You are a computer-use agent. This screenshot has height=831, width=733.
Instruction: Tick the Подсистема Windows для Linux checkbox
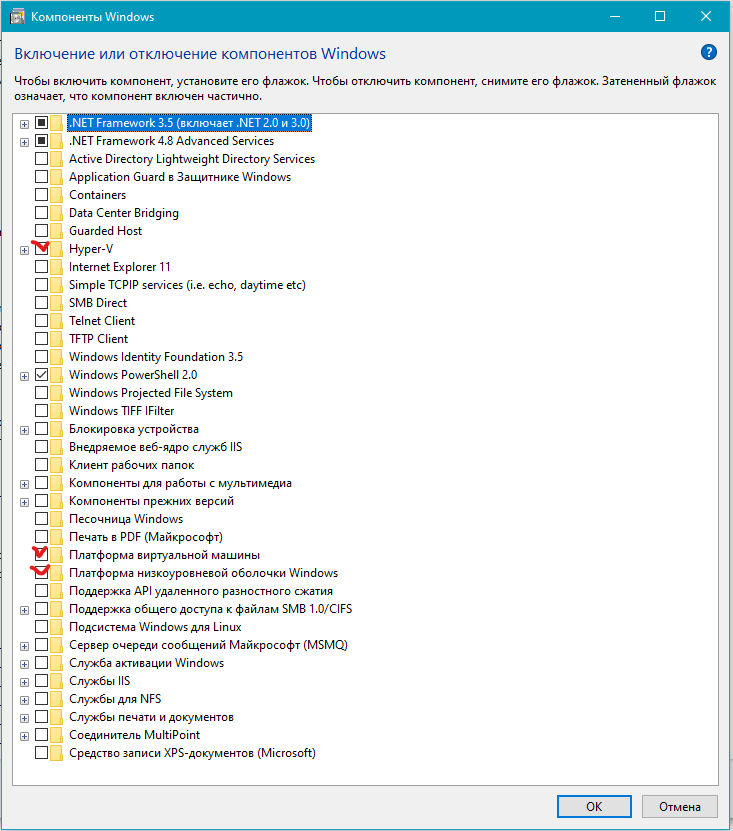tap(41, 627)
